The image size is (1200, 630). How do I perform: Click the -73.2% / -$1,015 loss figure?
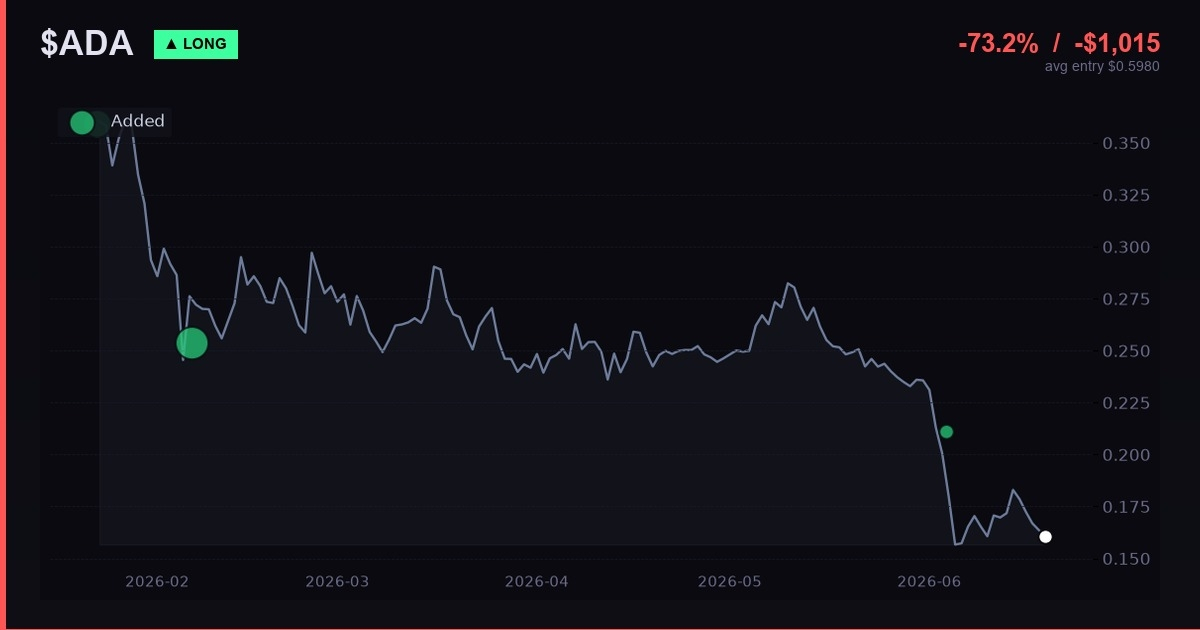coord(1059,43)
